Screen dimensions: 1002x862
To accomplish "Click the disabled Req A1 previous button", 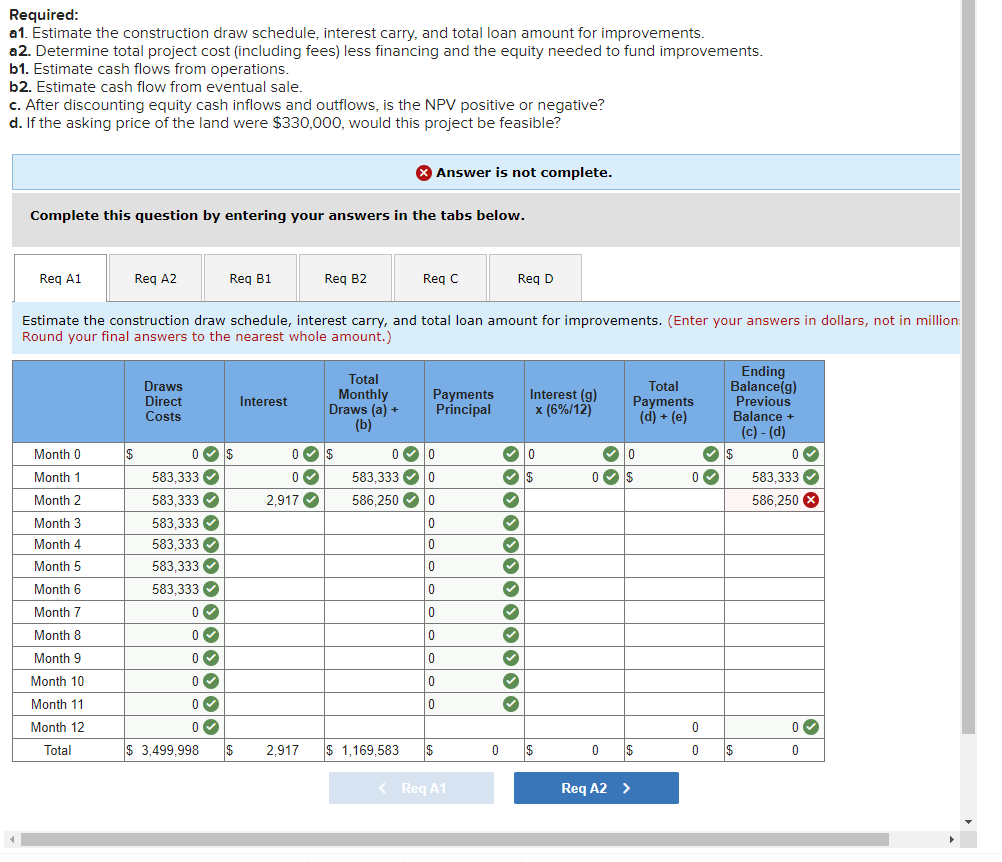I will point(412,788).
